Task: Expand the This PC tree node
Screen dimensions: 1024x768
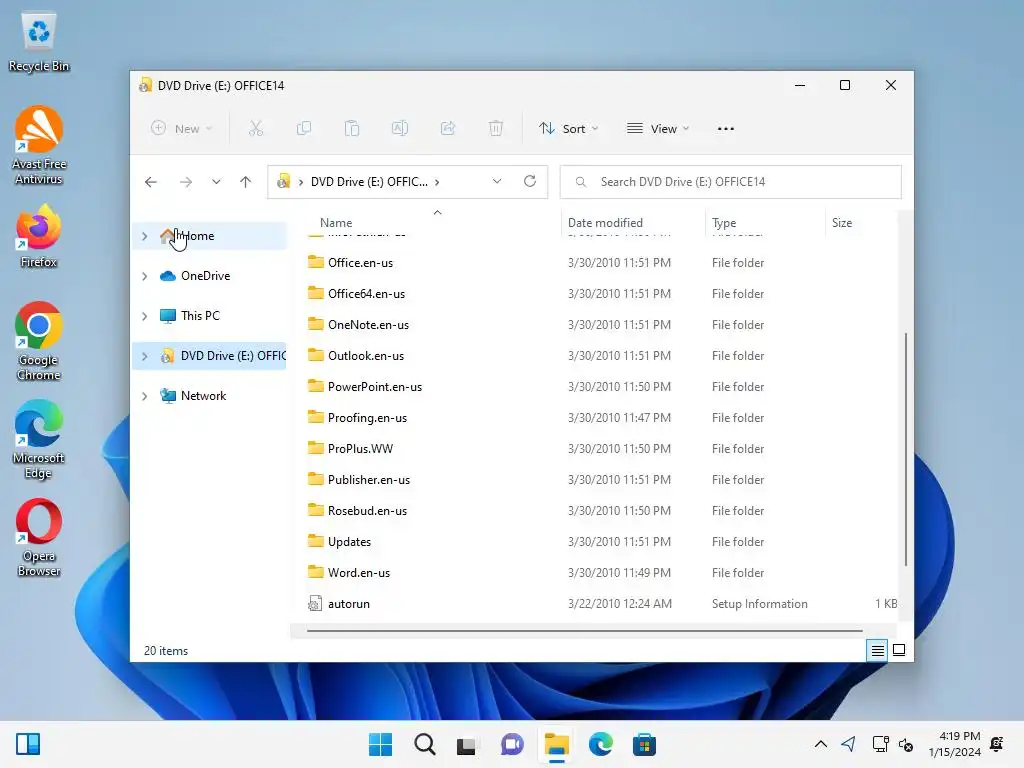Action: pyautogui.click(x=144, y=316)
